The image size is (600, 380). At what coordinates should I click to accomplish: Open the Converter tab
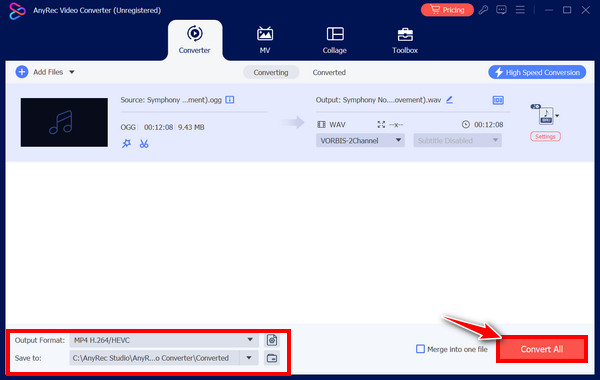194,40
